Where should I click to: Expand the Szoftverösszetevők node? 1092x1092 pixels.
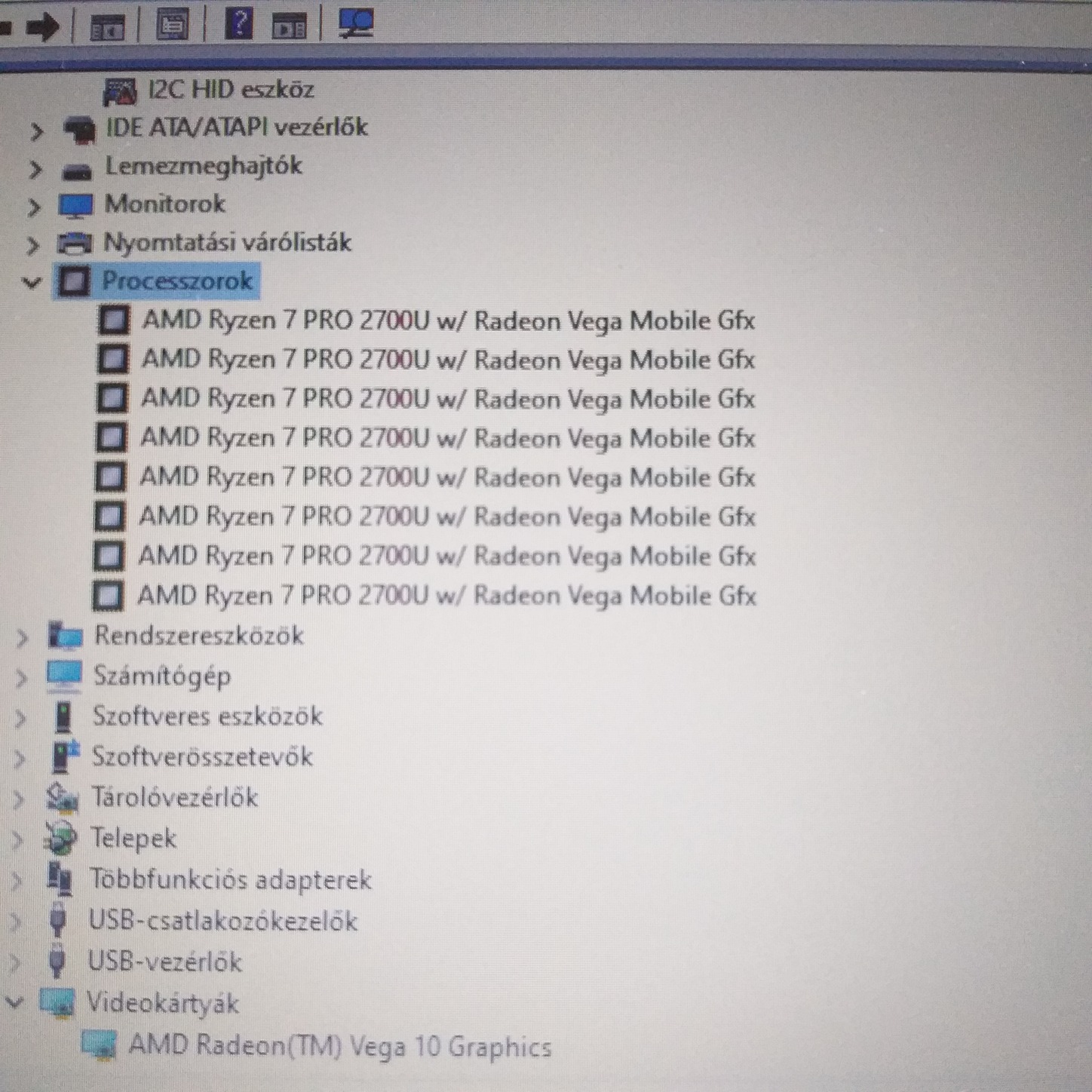click(x=20, y=758)
